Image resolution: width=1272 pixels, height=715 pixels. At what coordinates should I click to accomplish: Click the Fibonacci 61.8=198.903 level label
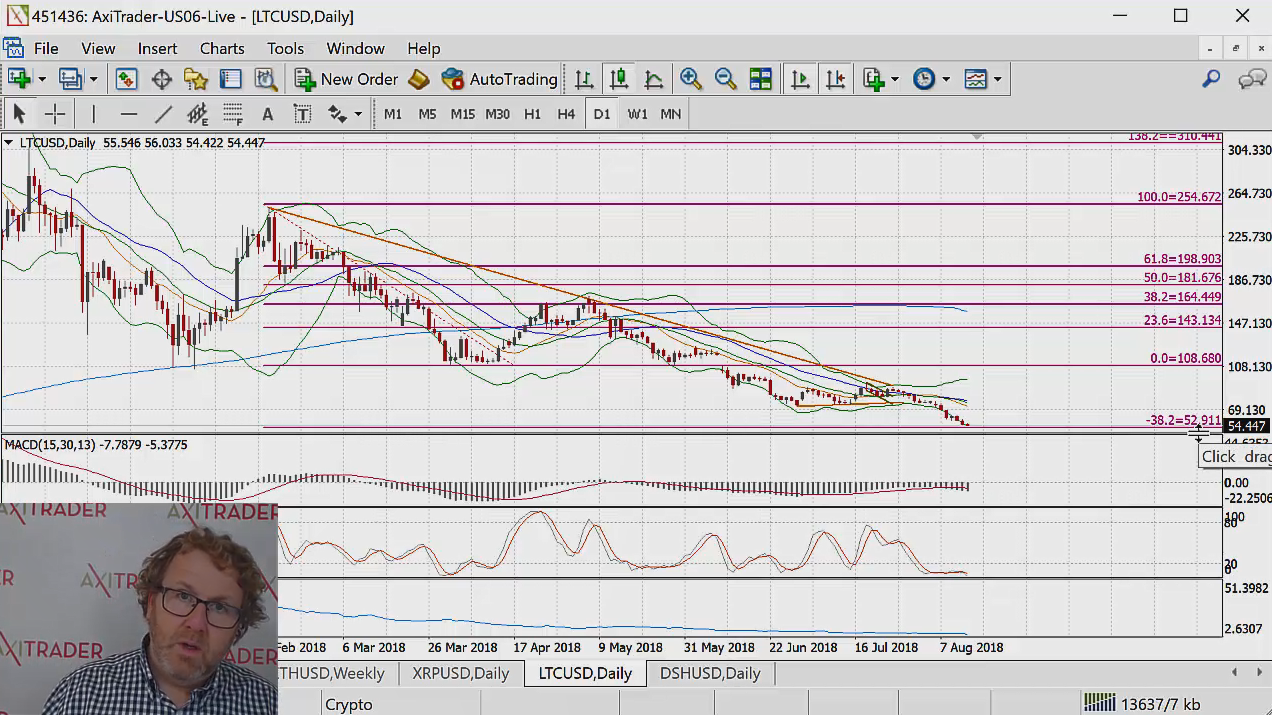pyautogui.click(x=1182, y=259)
